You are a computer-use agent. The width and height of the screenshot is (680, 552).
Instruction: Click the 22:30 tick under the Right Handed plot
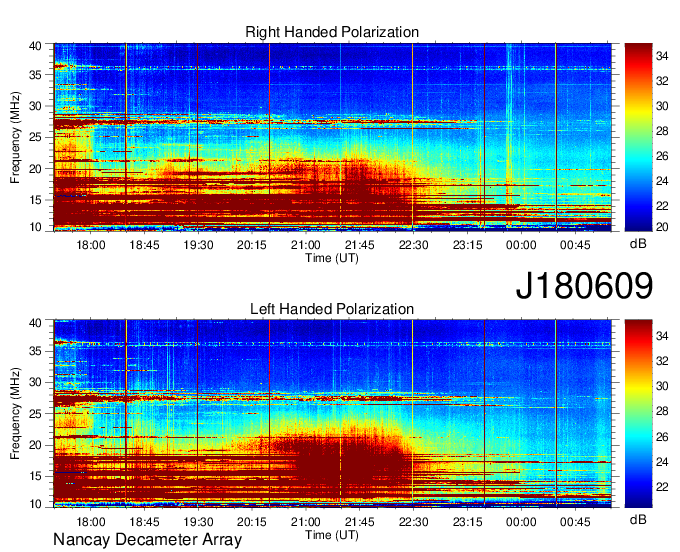point(413,245)
